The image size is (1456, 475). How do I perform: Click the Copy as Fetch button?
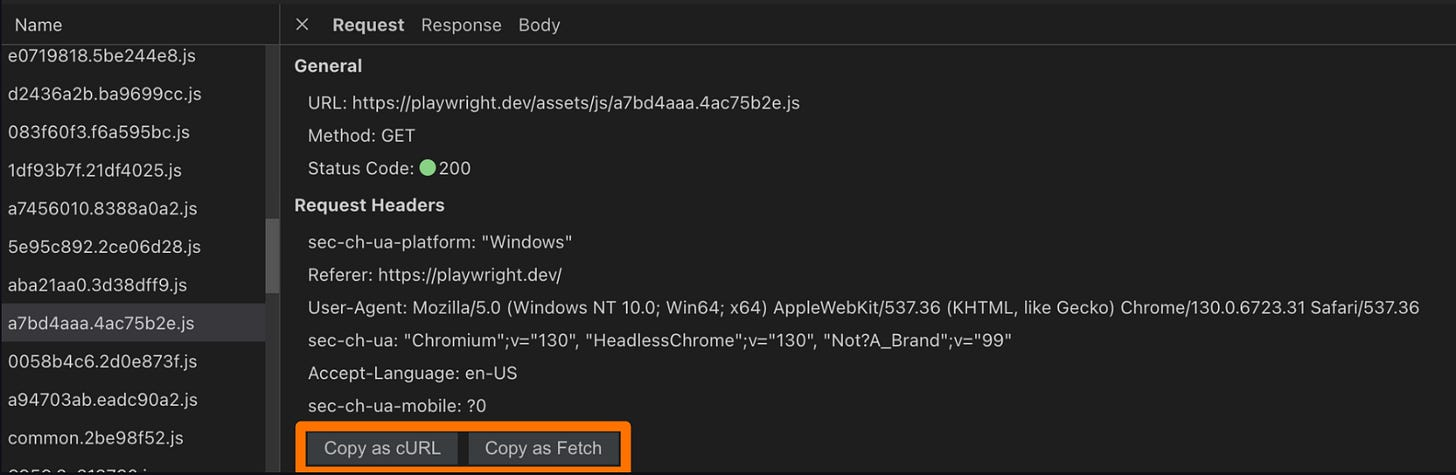click(x=543, y=448)
